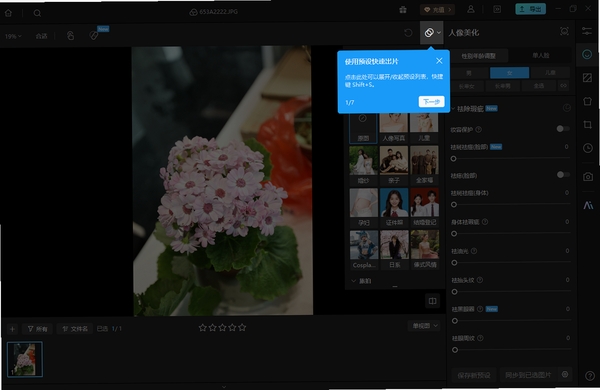Select the tool icon with New badge
600x390 pixels.
click(94, 36)
